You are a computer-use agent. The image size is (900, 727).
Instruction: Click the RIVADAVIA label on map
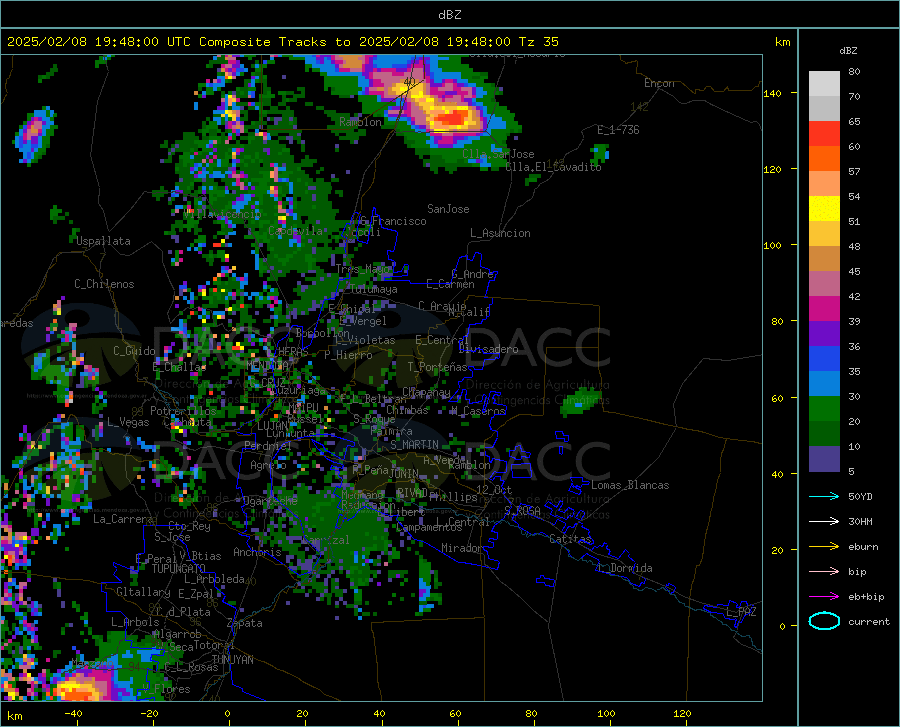tap(412, 493)
